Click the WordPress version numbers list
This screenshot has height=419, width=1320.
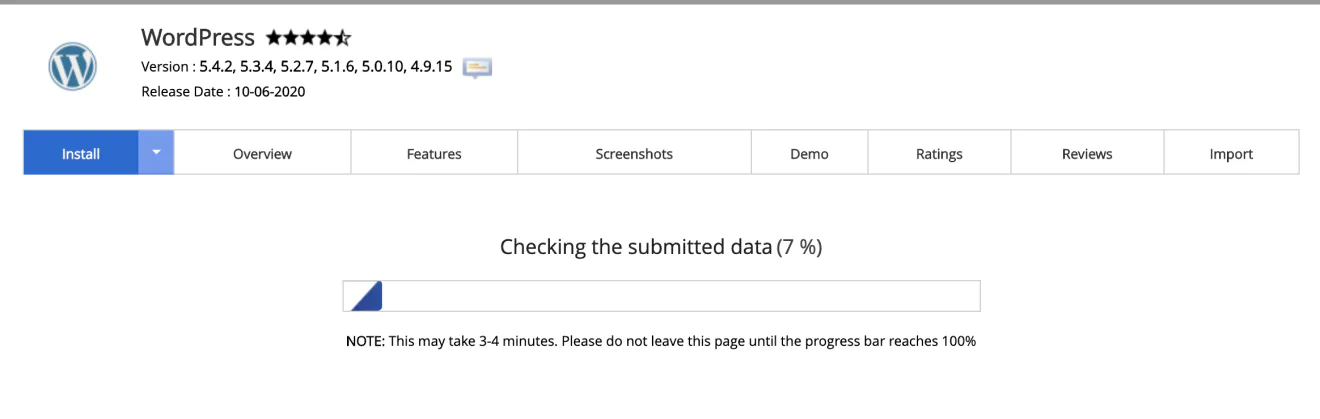[326, 67]
